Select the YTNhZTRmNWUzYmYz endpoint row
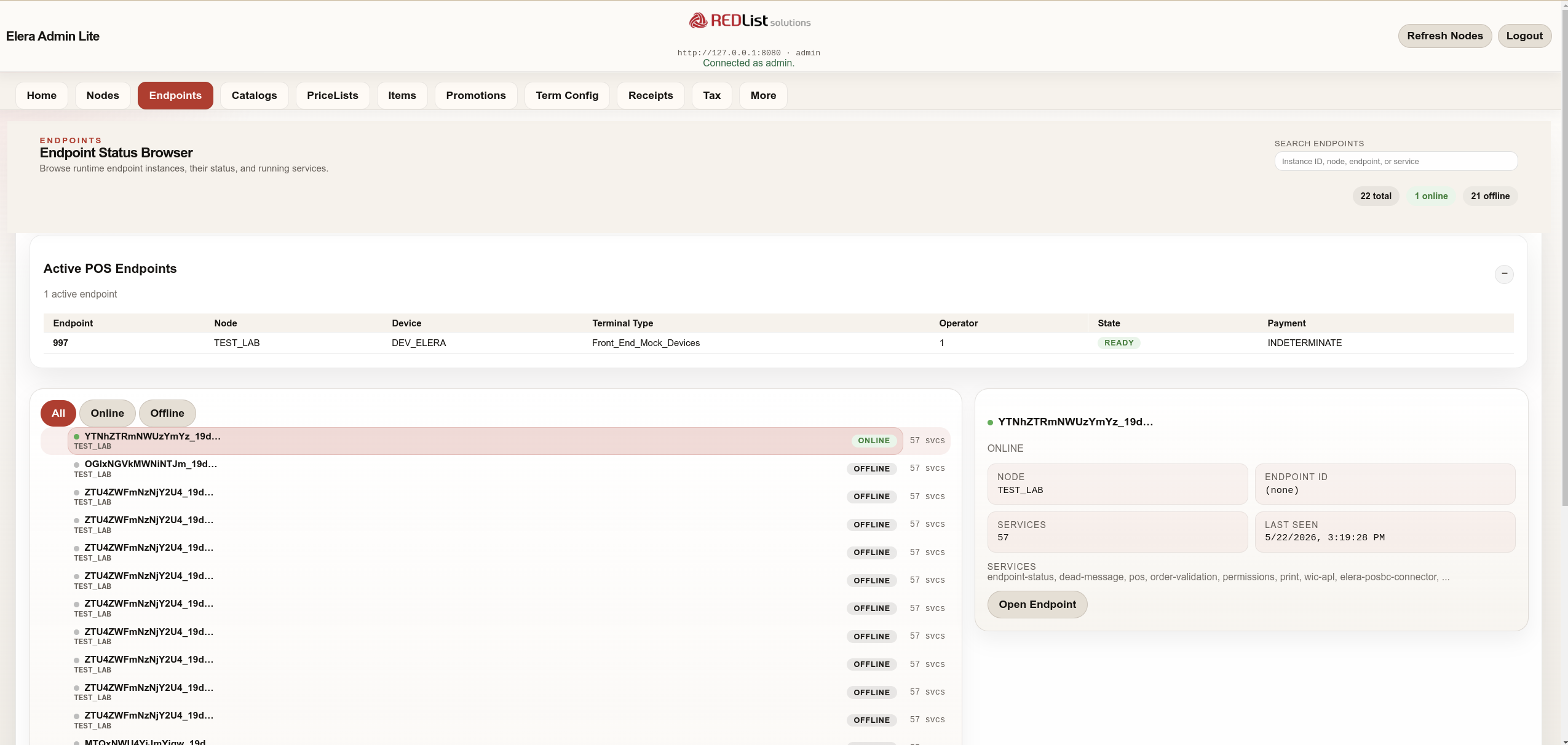1568x745 pixels. (x=485, y=441)
